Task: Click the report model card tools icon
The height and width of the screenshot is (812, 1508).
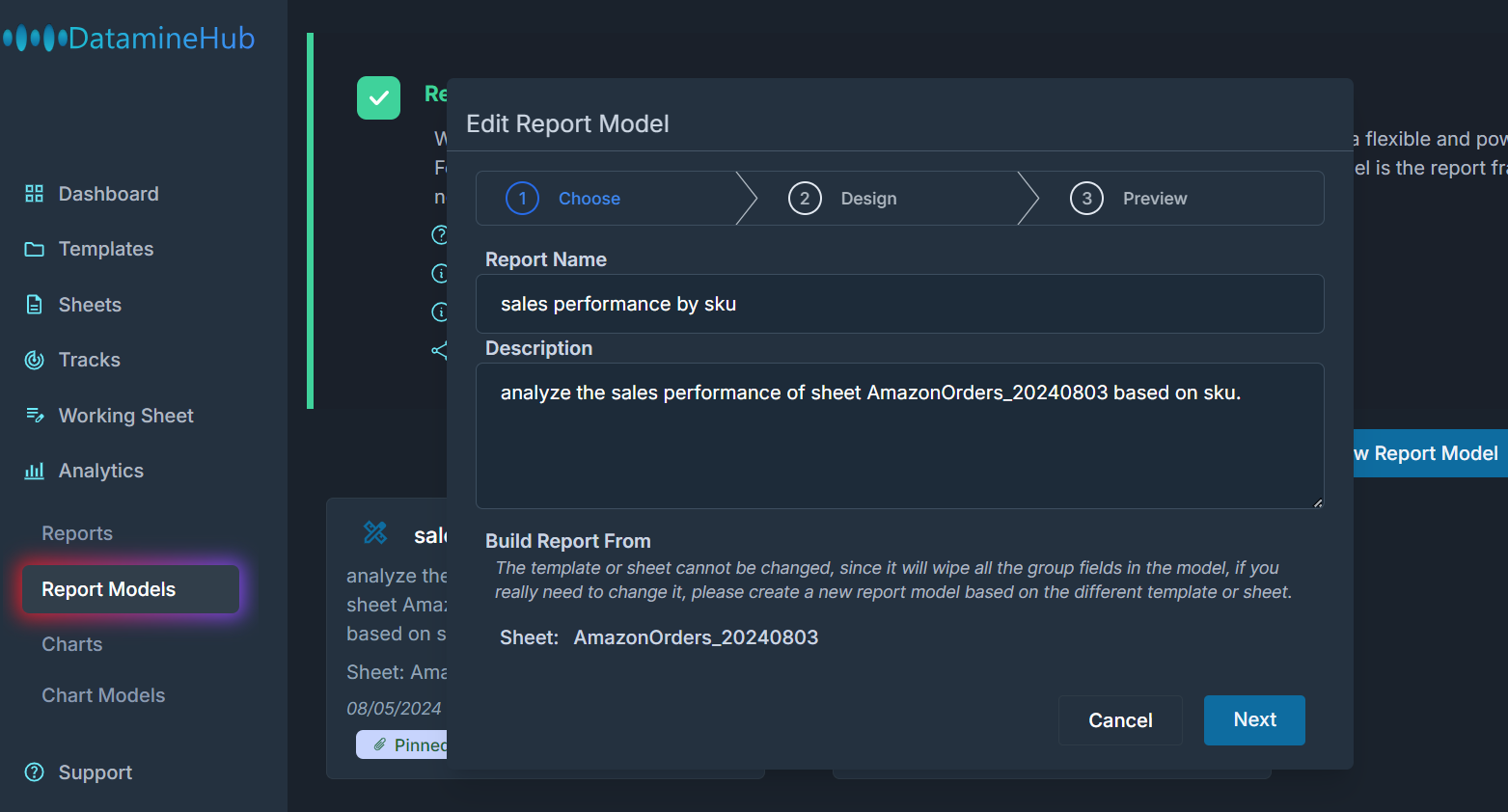Action: [x=375, y=532]
